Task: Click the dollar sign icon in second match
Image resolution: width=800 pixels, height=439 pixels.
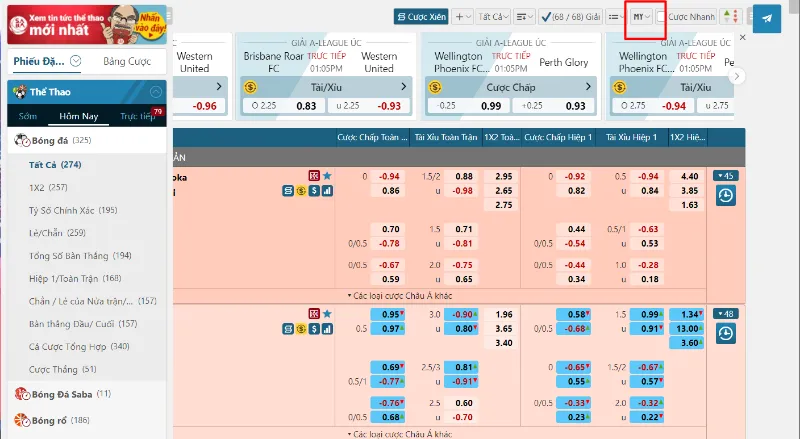Action: [314, 329]
